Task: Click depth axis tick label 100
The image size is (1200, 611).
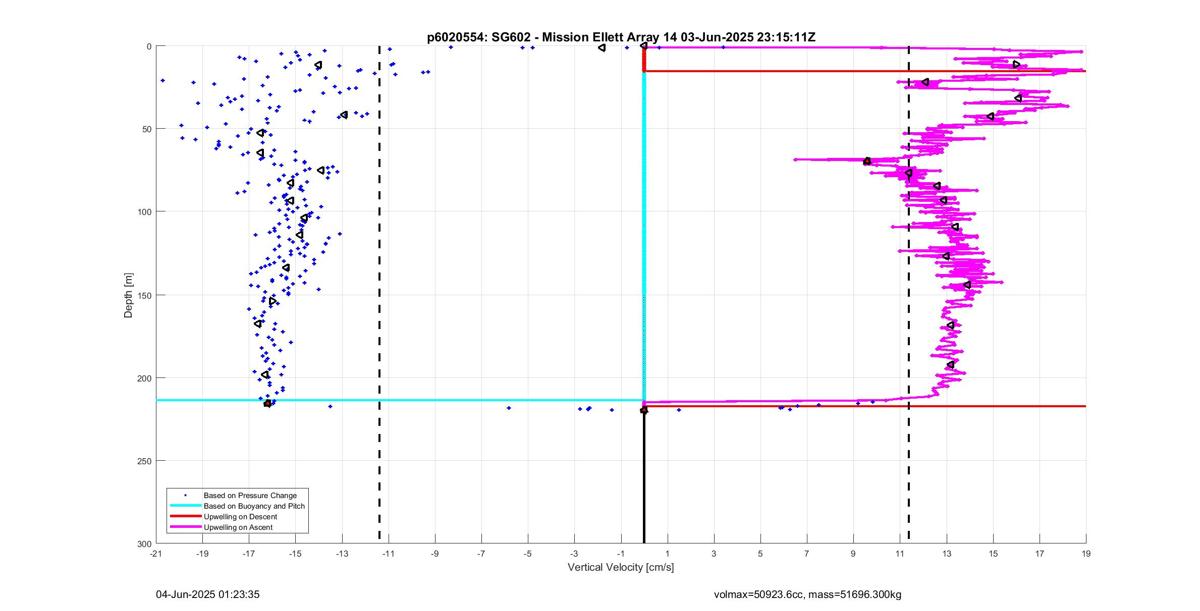Action: coord(144,212)
